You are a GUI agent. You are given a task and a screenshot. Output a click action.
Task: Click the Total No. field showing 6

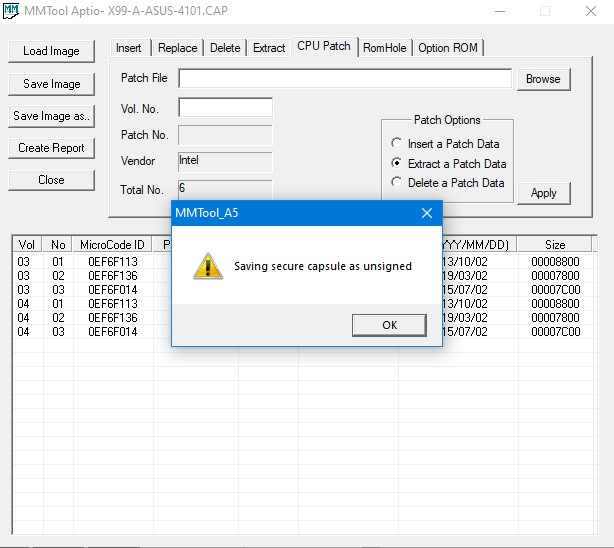[x=225, y=190]
